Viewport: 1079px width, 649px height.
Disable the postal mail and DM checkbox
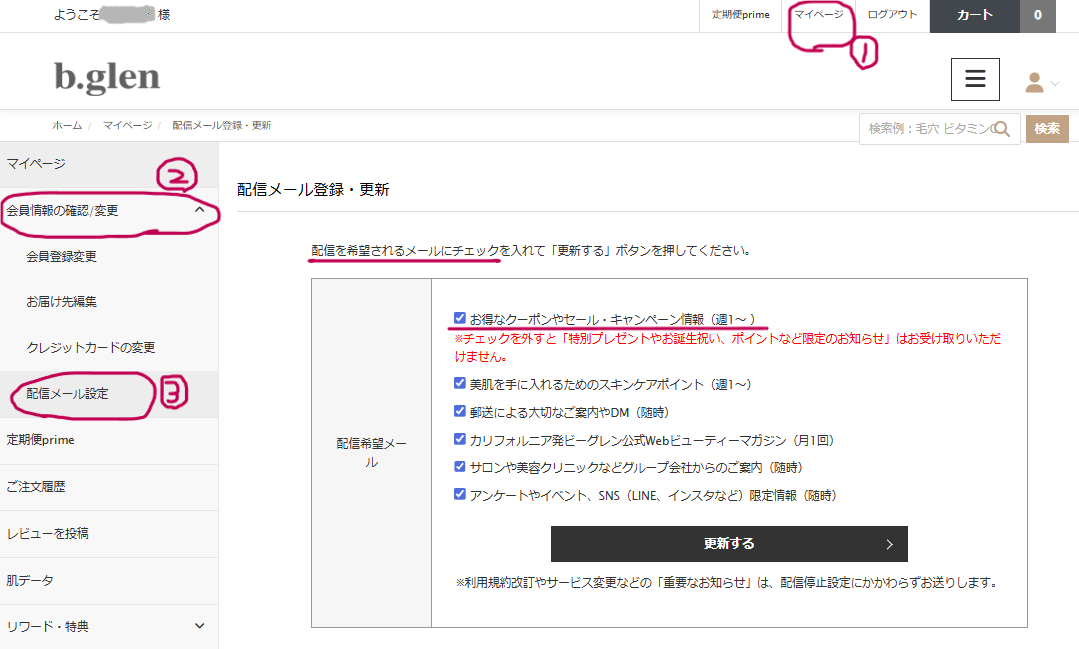pyautogui.click(x=459, y=411)
